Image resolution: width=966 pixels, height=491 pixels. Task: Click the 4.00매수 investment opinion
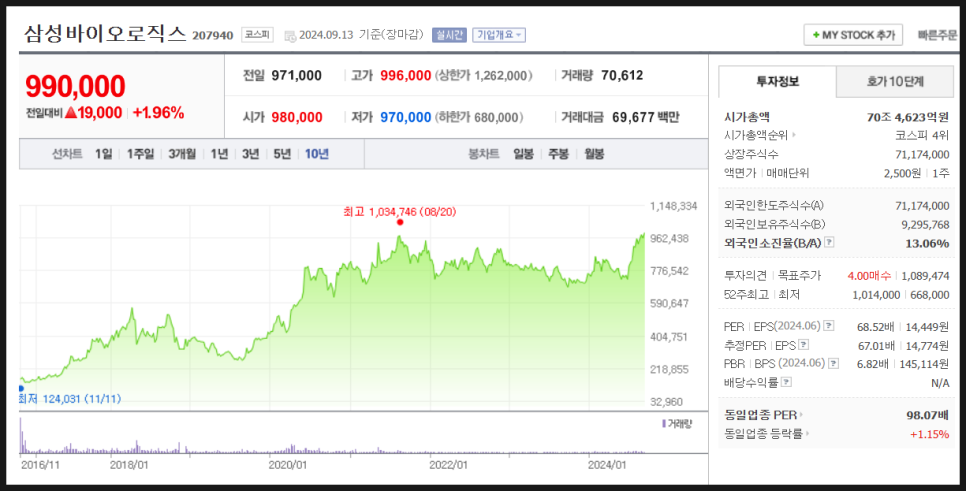tap(869, 275)
